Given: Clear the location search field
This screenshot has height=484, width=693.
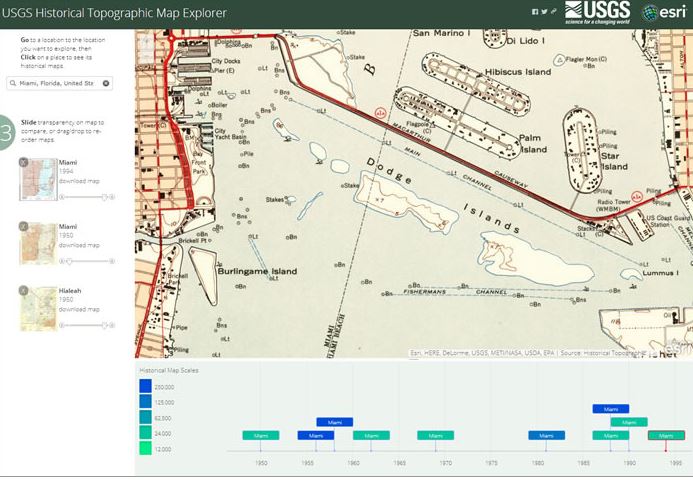Looking at the screenshot, I should tap(106, 84).
